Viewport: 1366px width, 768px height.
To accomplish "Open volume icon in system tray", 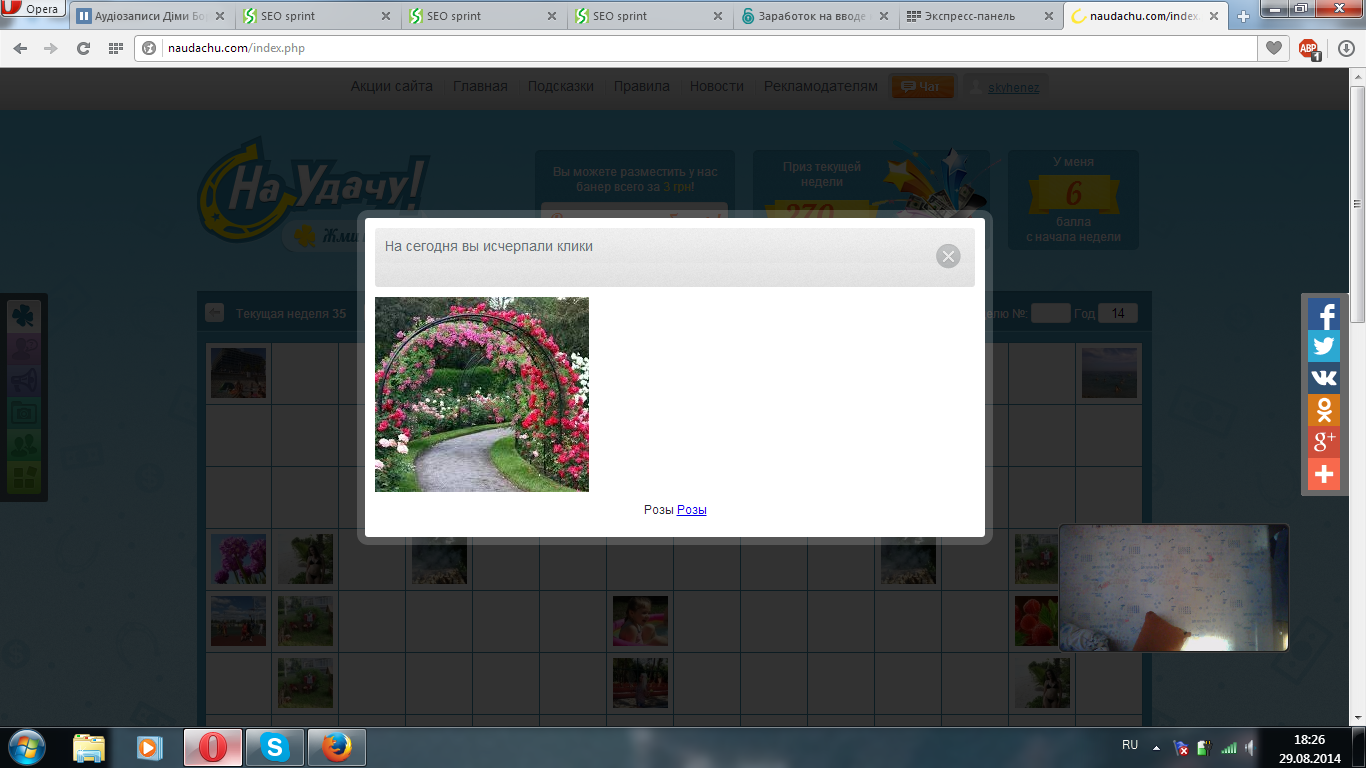I will (1250, 748).
